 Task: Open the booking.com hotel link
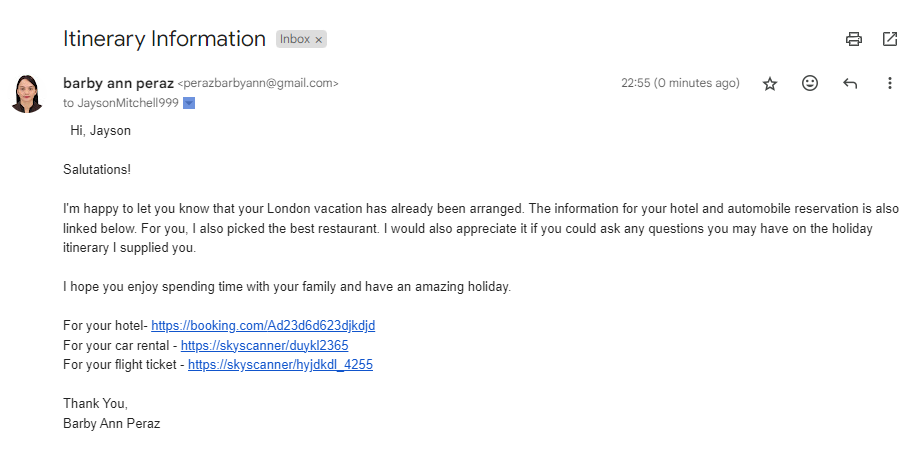click(x=263, y=326)
